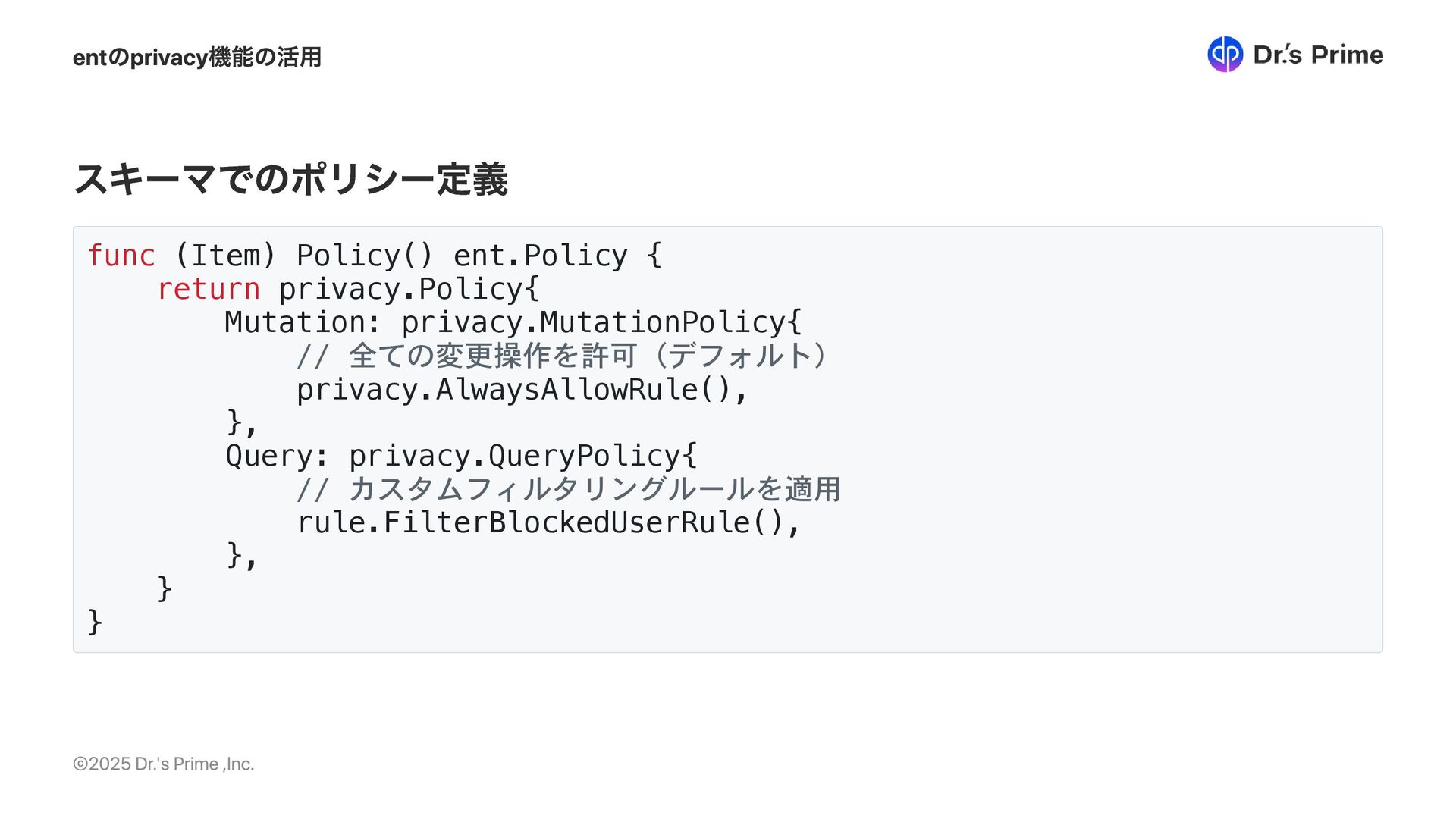This screenshot has width=1456, height=819.
Task: Click the red return keyword
Action: click(x=209, y=289)
